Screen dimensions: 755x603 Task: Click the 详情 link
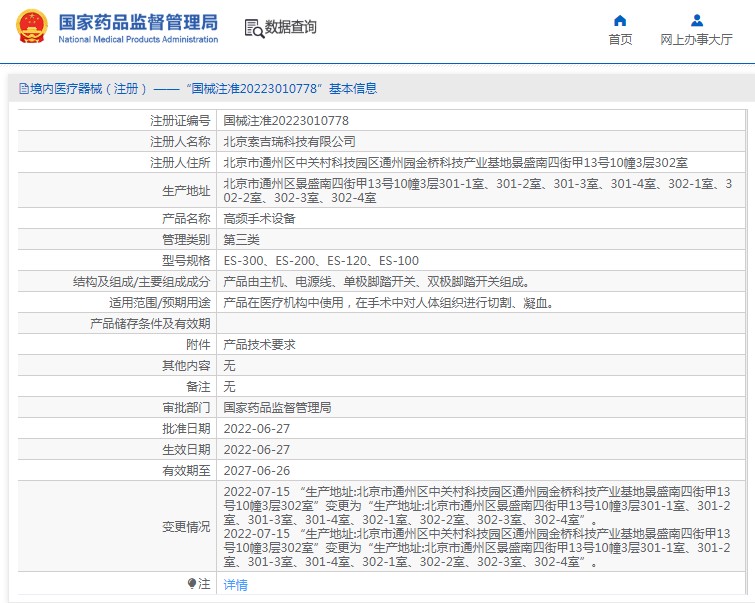(x=235, y=584)
